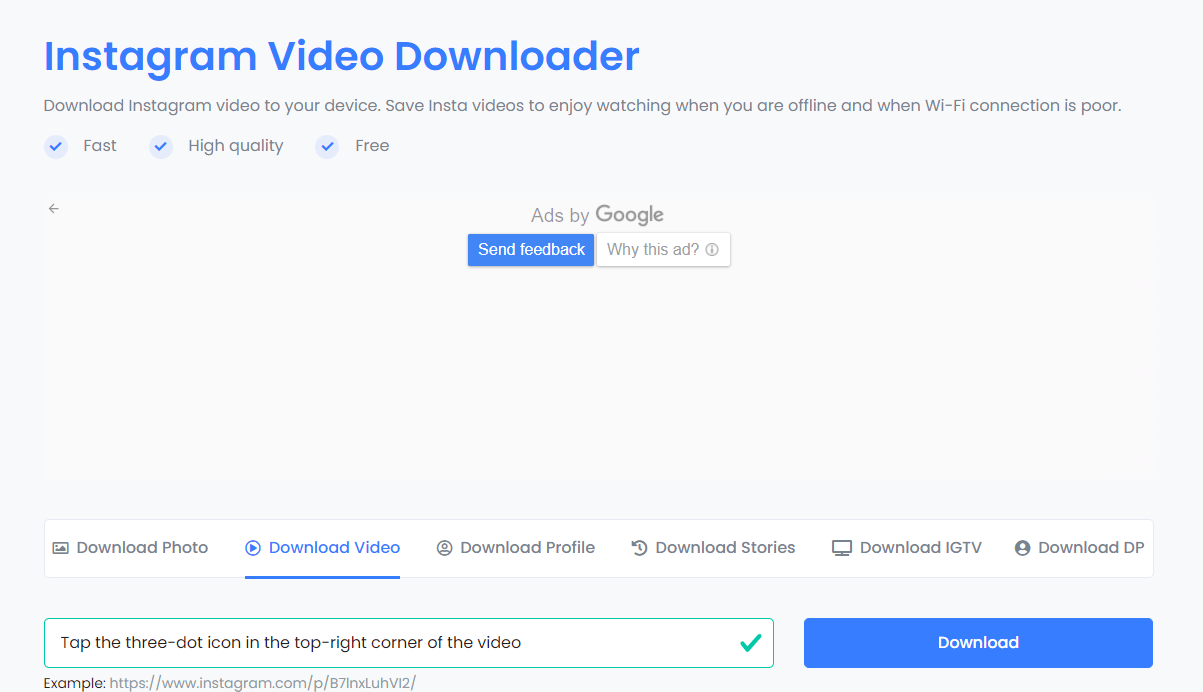Click the checkmark icon next to Fast
The image size is (1203, 692).
(56, 146)
